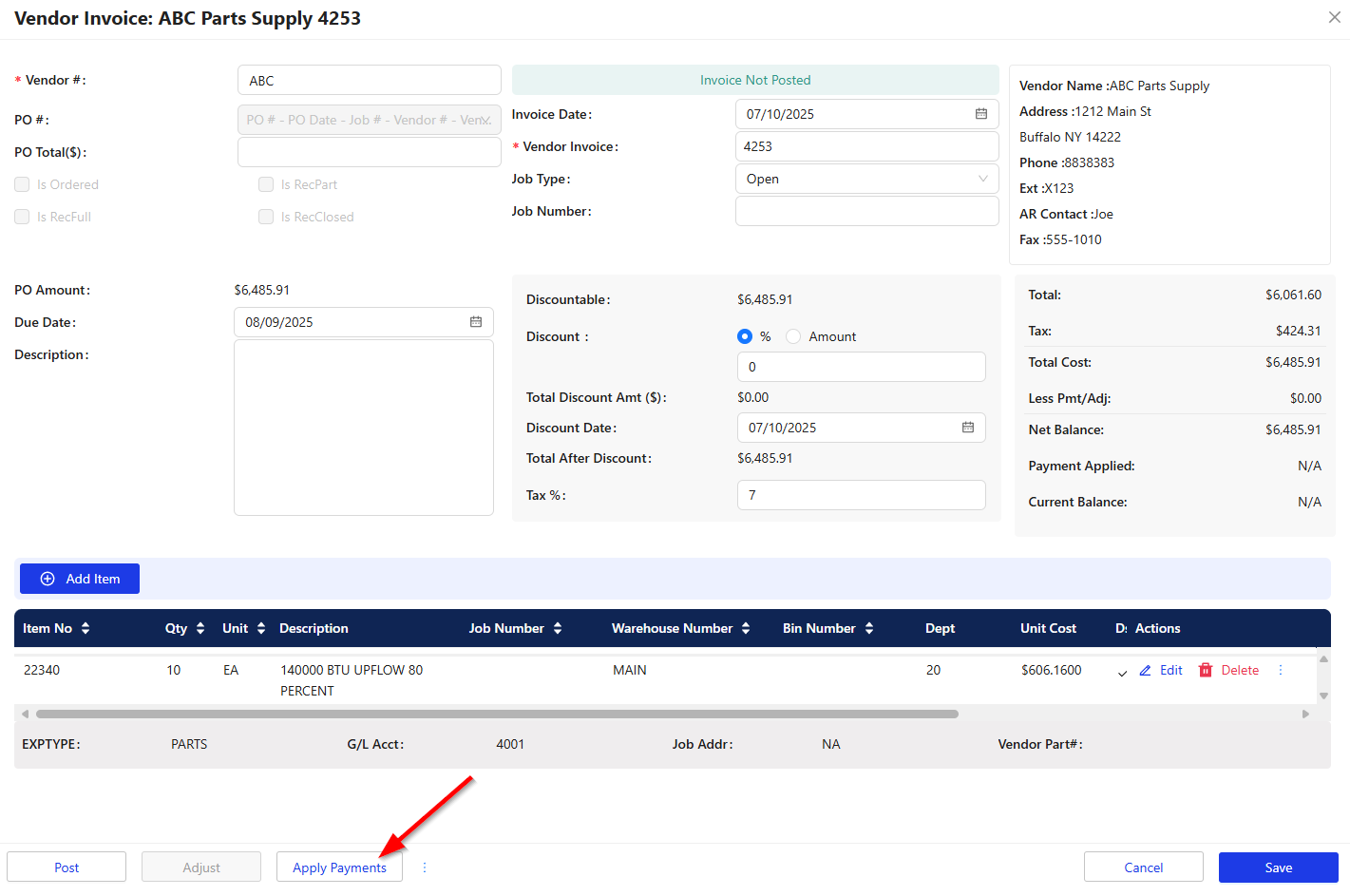The height and width of the screenshot is (896, 1350).
Task: Click into the Invoice Date field
Action: (x=866, y=114)
